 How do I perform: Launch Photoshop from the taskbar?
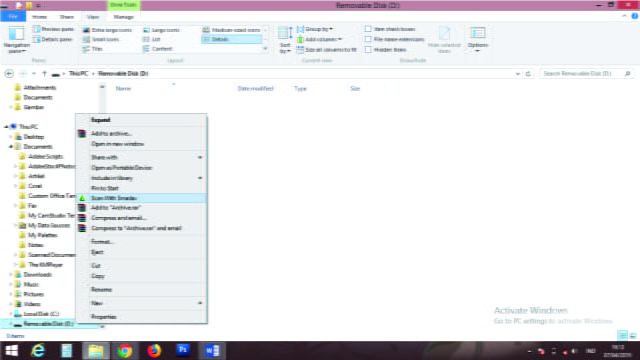click(x=183, y=350)
